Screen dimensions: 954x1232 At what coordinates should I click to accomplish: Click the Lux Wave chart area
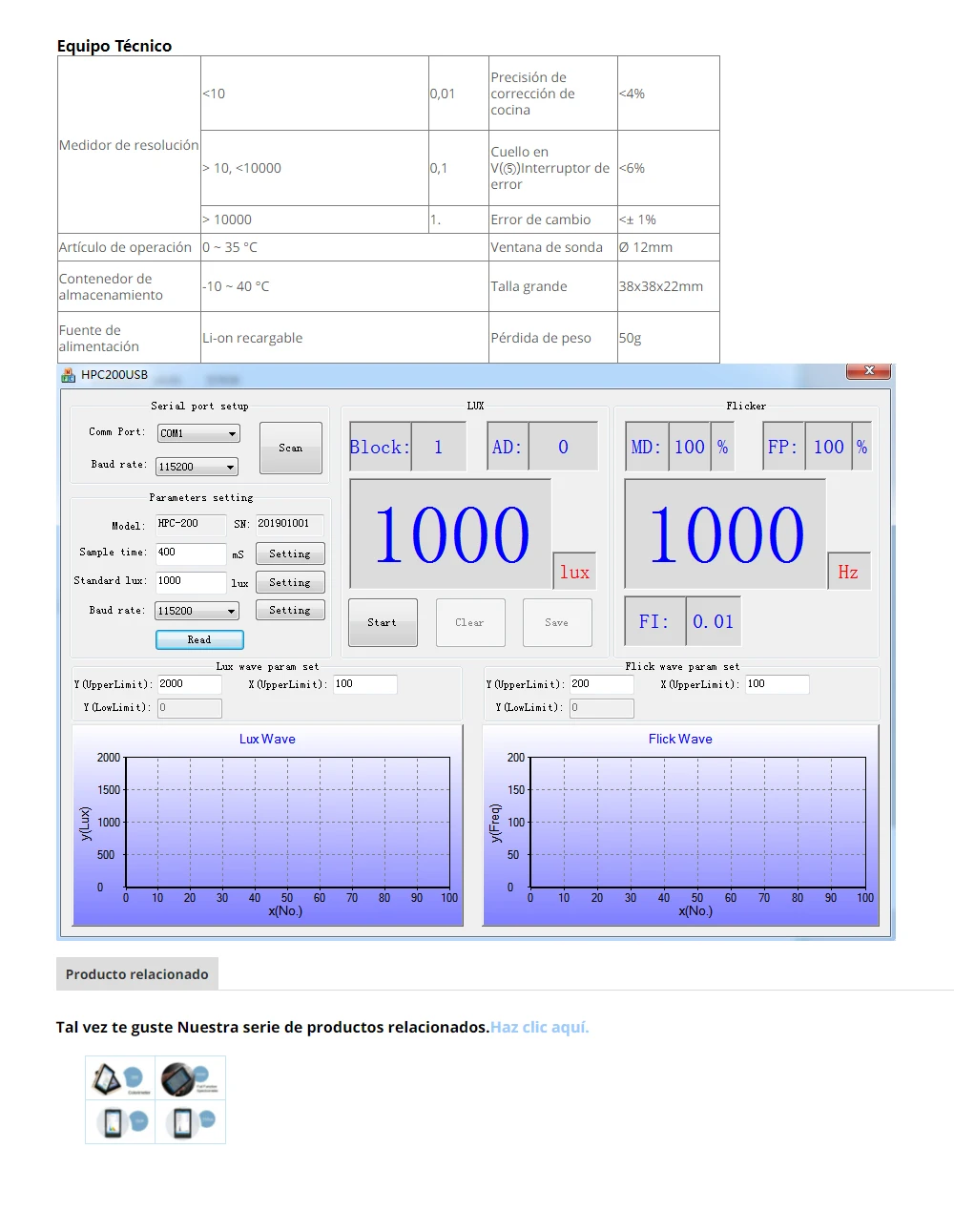[268, 825]
